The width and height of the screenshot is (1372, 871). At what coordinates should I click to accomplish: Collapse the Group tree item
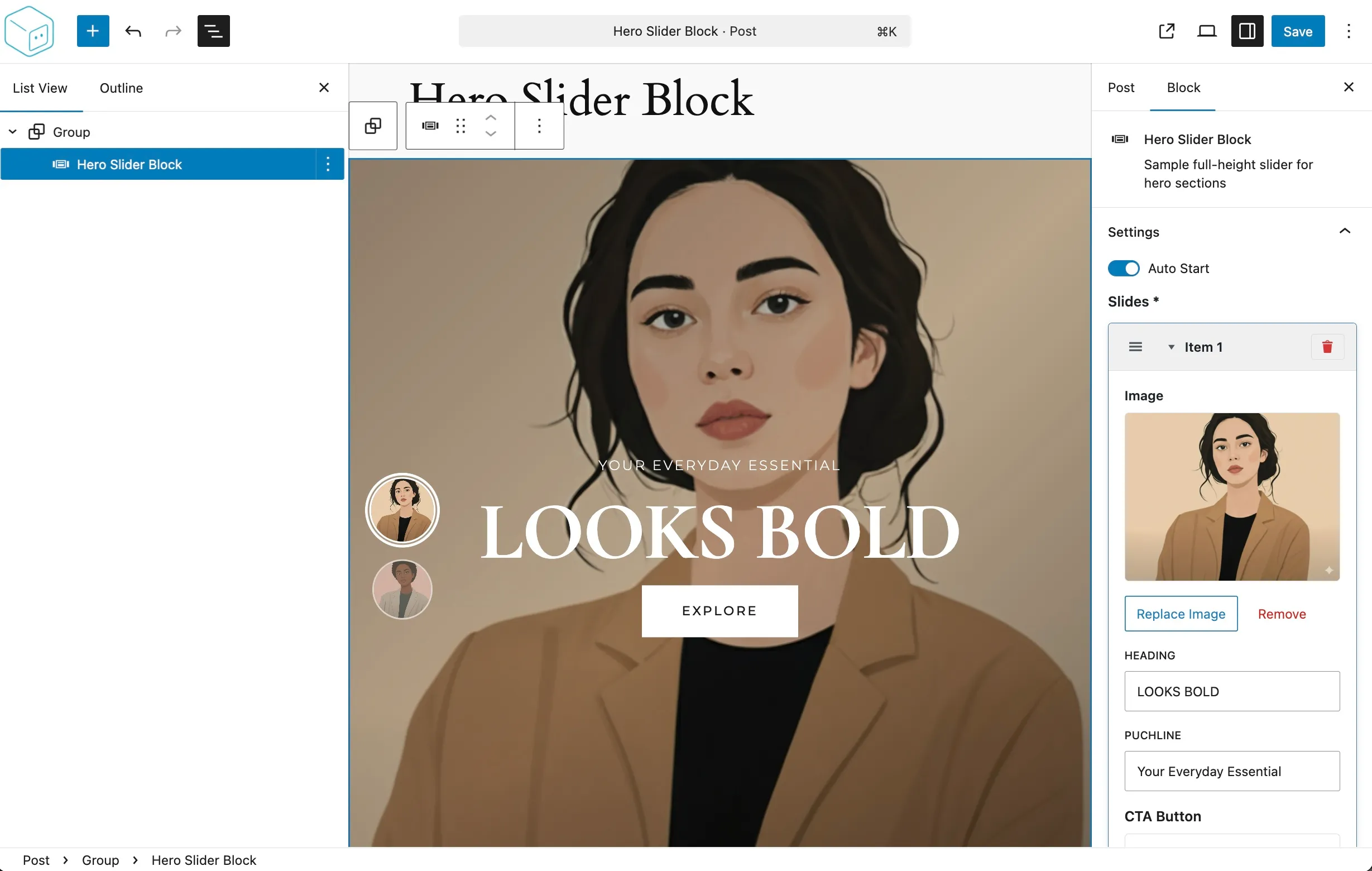12,132
